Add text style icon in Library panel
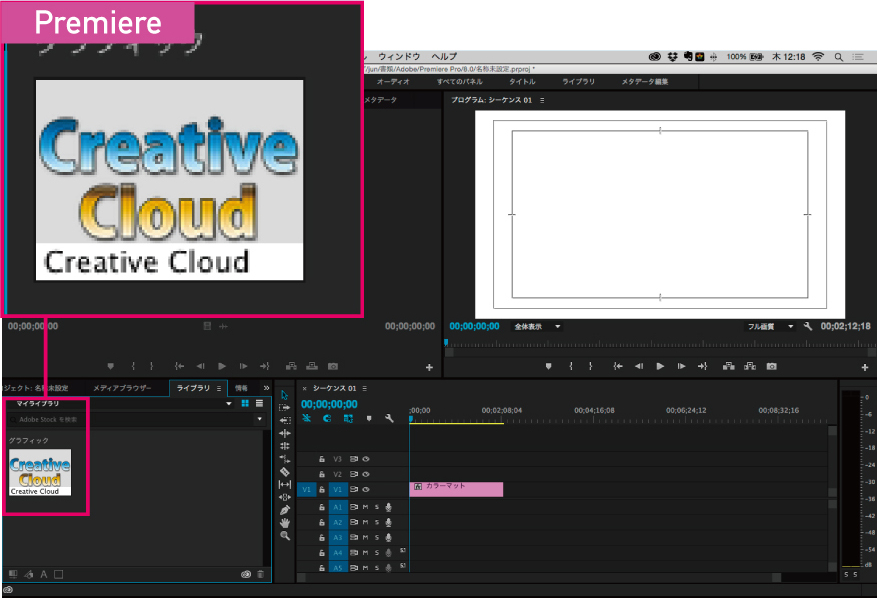The width and height of the screenshot is (877, 598). pos(44,574)
